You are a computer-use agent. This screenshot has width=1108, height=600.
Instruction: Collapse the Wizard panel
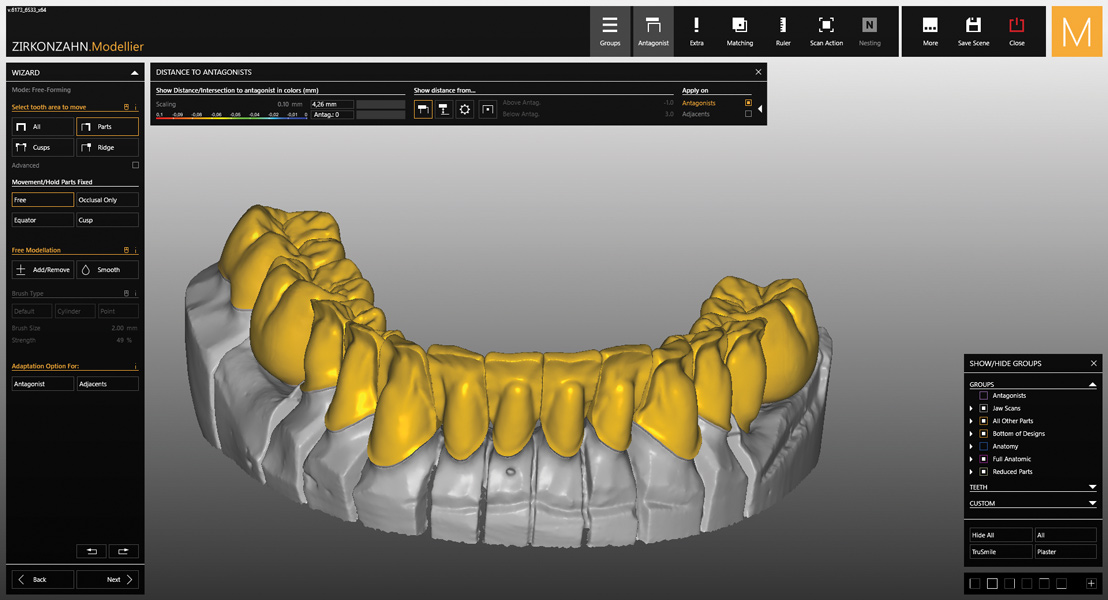pyautogui.click(x=135, y=73)
